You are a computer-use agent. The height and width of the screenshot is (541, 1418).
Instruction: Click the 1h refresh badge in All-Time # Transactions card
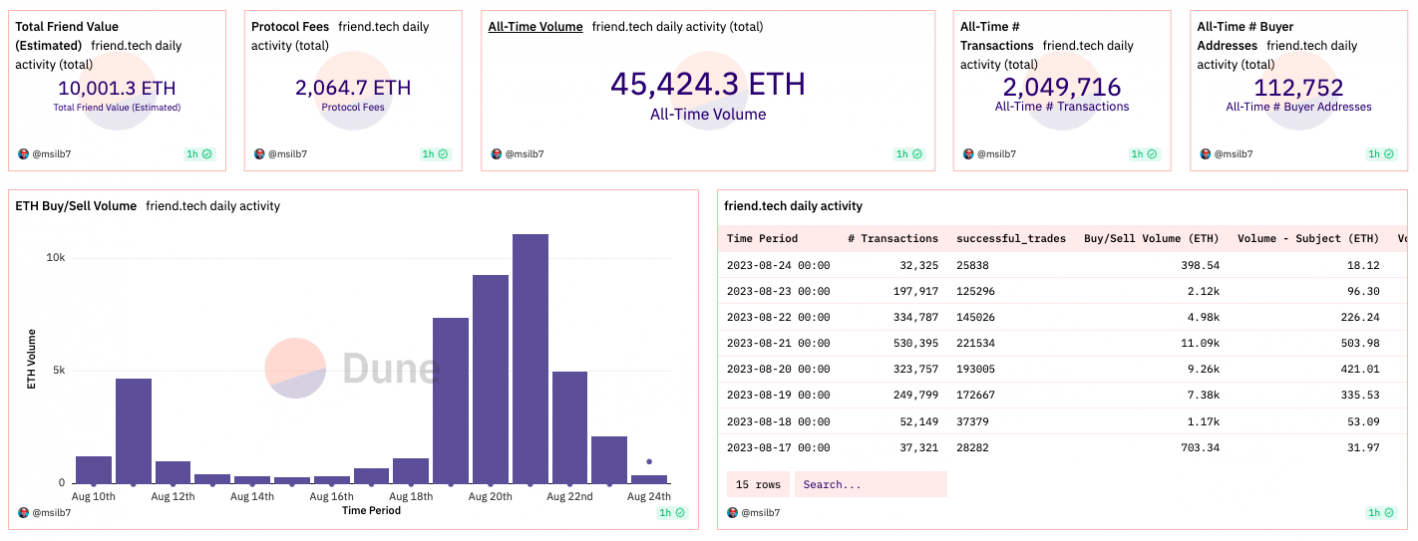(x=1144, y=154)
